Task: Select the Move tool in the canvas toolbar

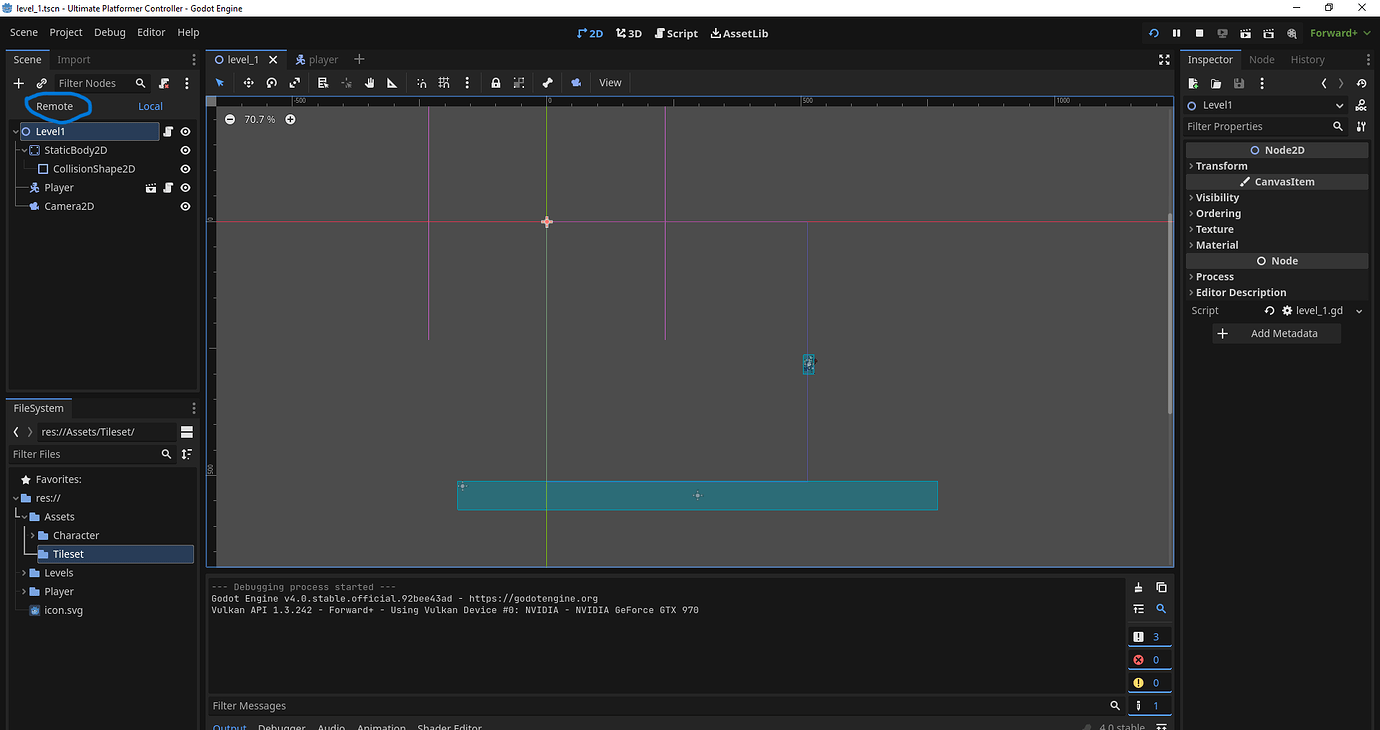Action: click(248, 82)
